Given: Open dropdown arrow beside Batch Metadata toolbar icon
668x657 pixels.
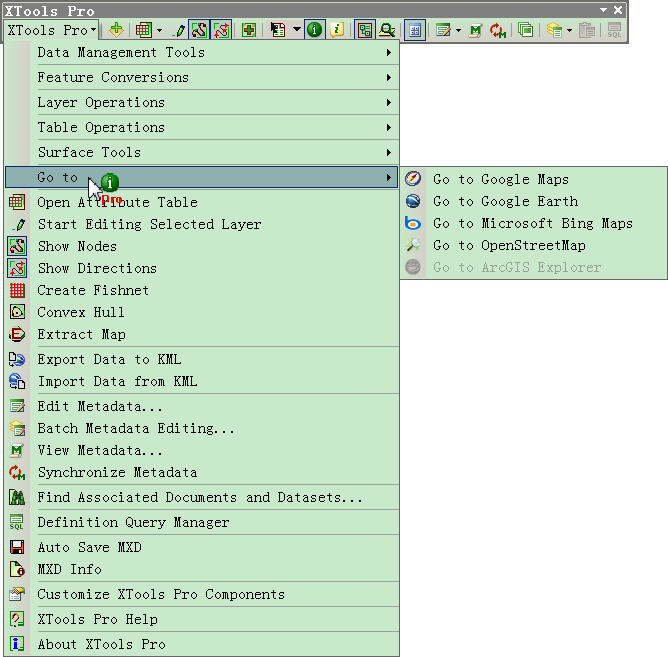Looking at the screenshot, I should 569,30.
